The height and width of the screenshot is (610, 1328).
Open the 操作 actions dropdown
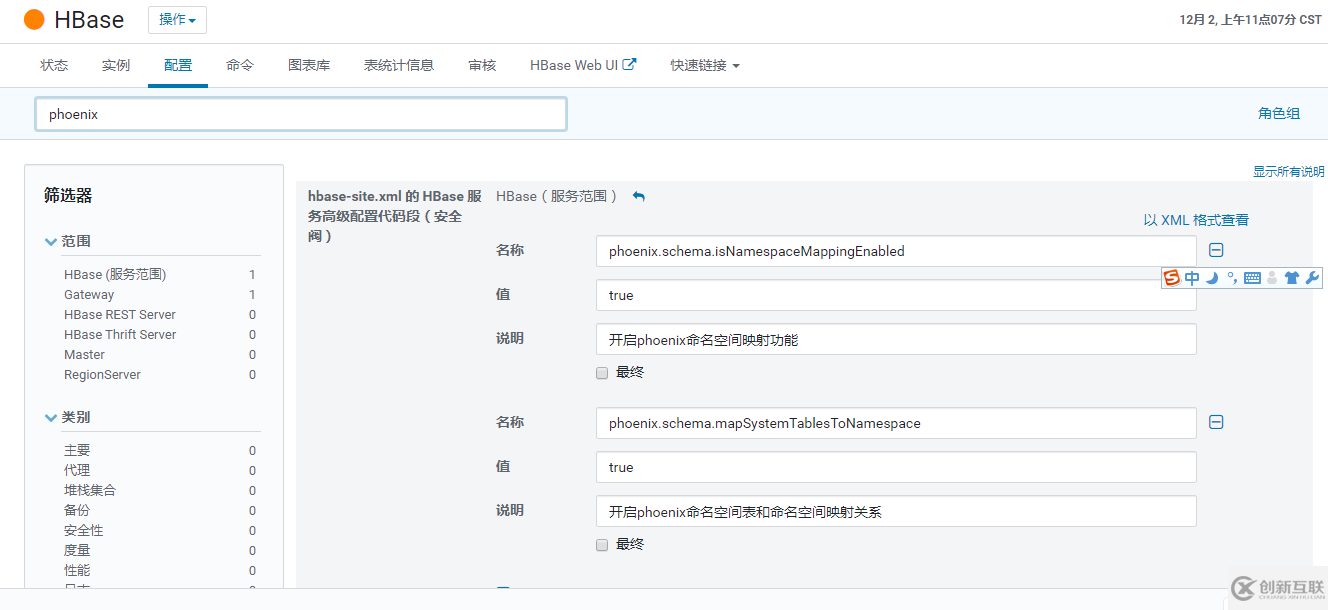click(x=178, y=19)
